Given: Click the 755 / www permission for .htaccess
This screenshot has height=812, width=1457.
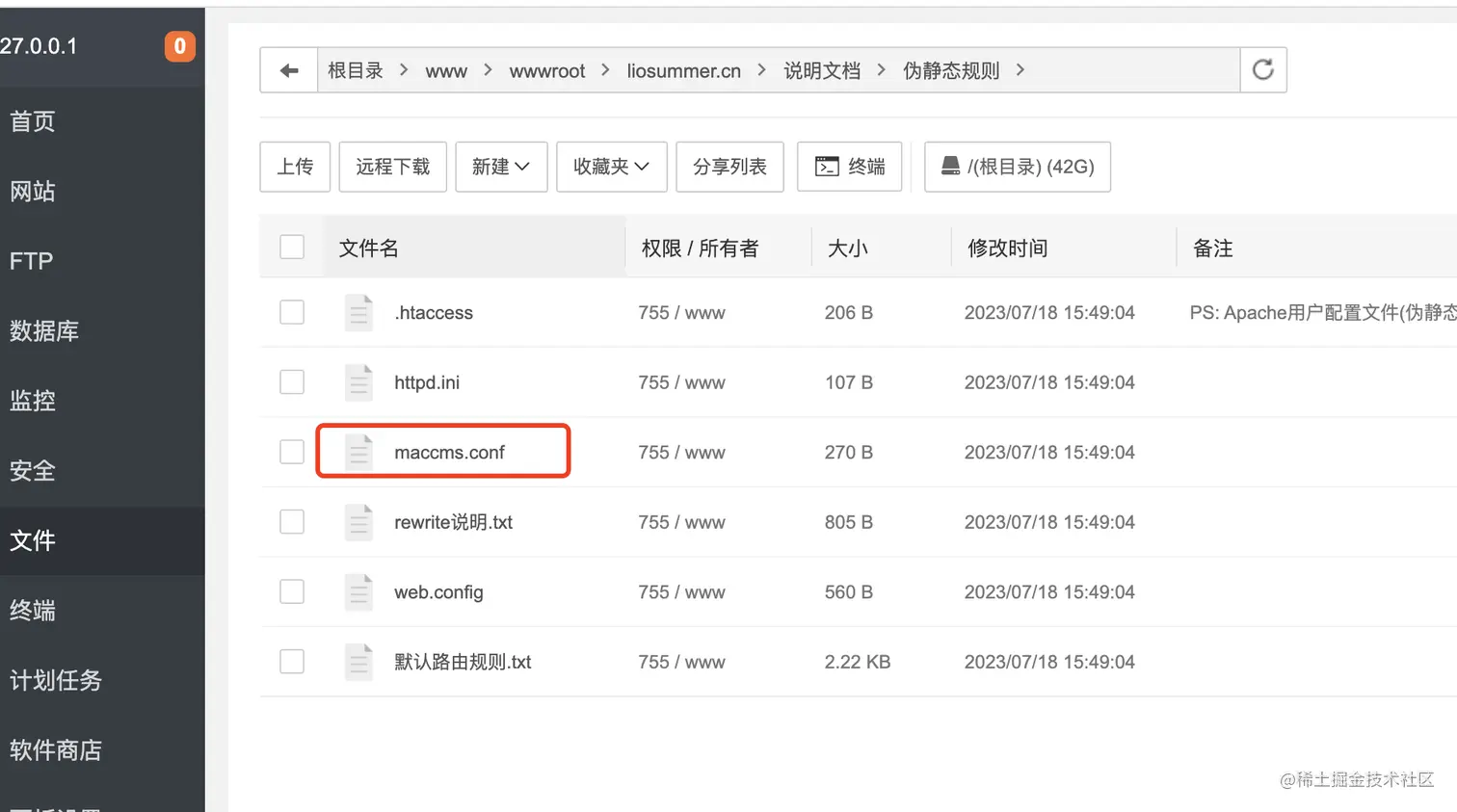Looking at the screenshot, I should coord(681,313).
